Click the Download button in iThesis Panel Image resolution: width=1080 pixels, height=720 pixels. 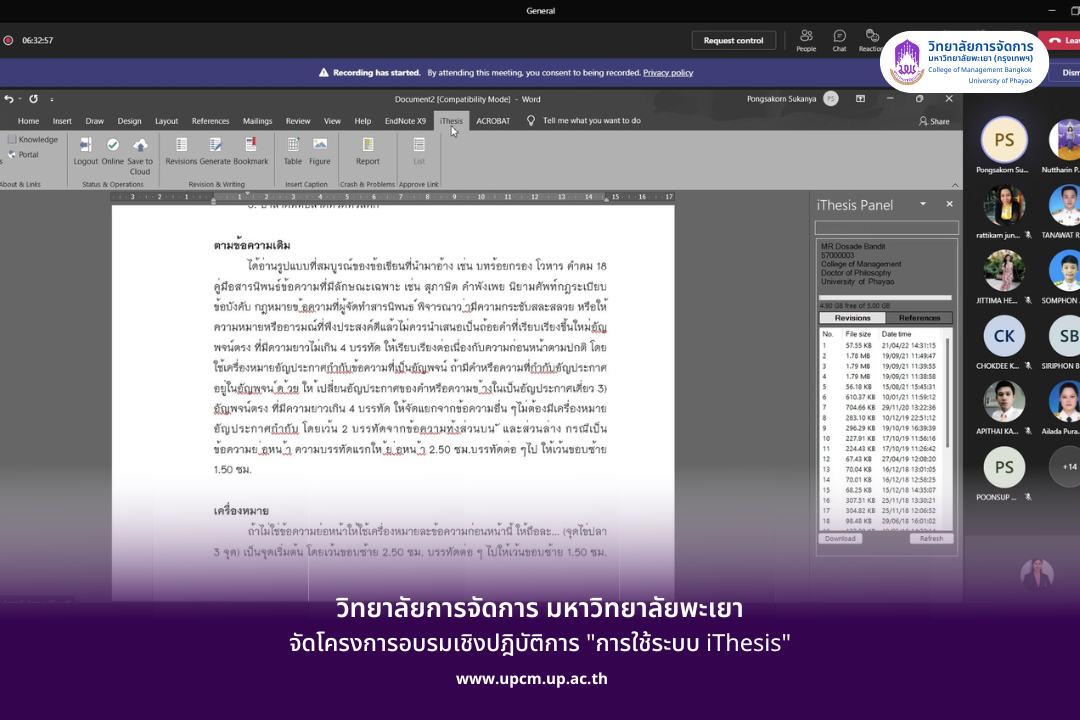click(840, 539)
